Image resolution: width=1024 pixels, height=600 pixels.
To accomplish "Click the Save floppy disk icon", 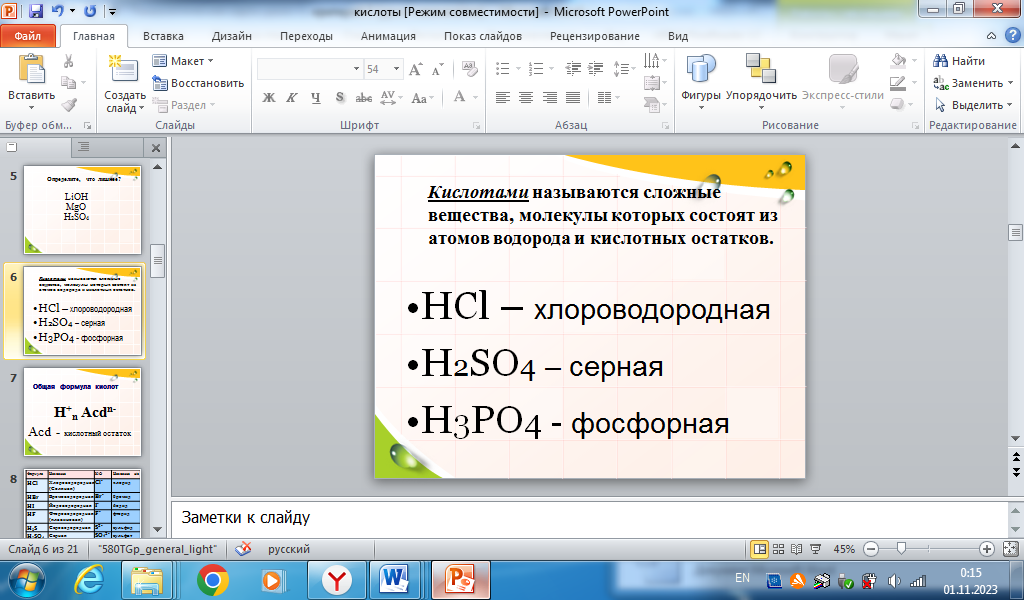I will tap(37, 11).
